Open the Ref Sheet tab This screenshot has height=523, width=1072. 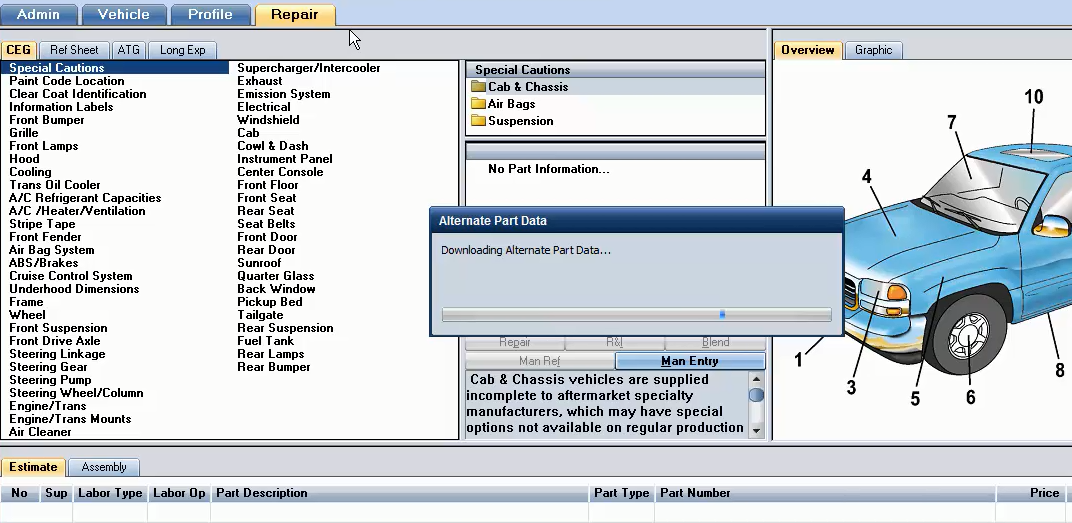(74, 50)
